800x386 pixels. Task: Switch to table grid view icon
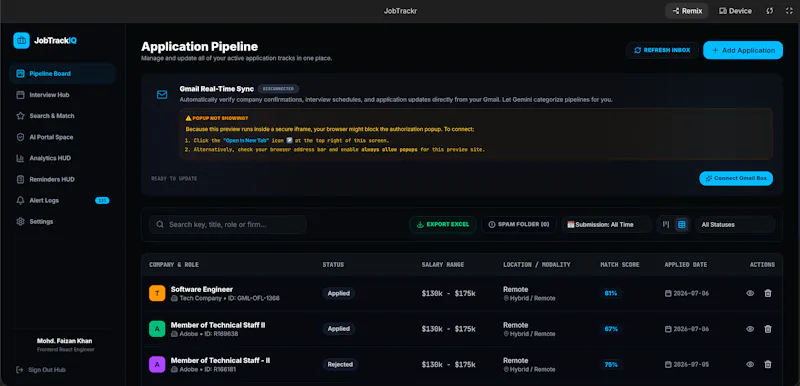coord(682,224)
